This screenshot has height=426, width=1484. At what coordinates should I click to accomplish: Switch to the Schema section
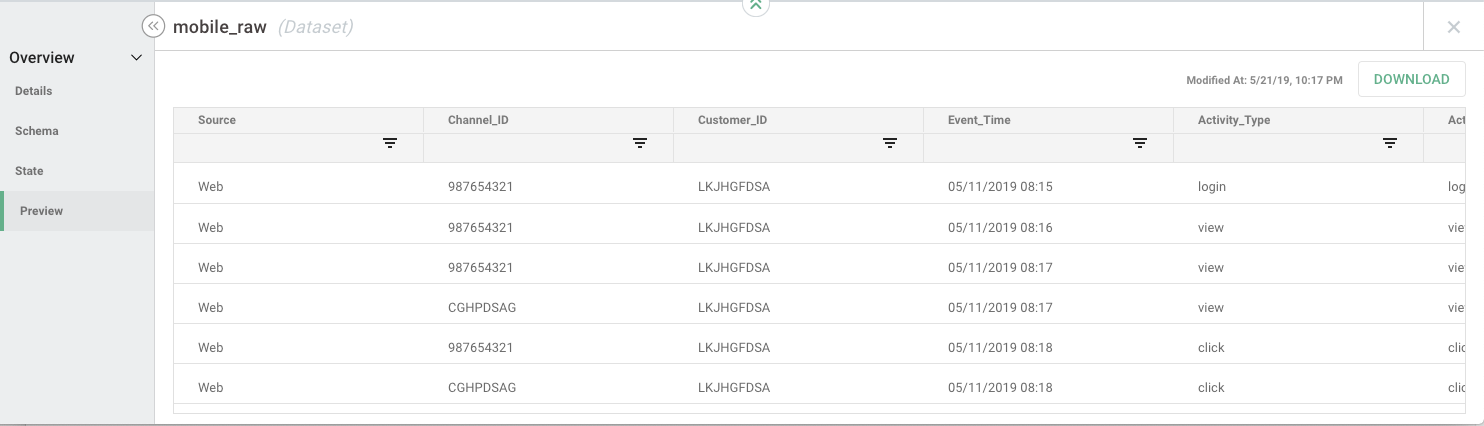[37, 131]
